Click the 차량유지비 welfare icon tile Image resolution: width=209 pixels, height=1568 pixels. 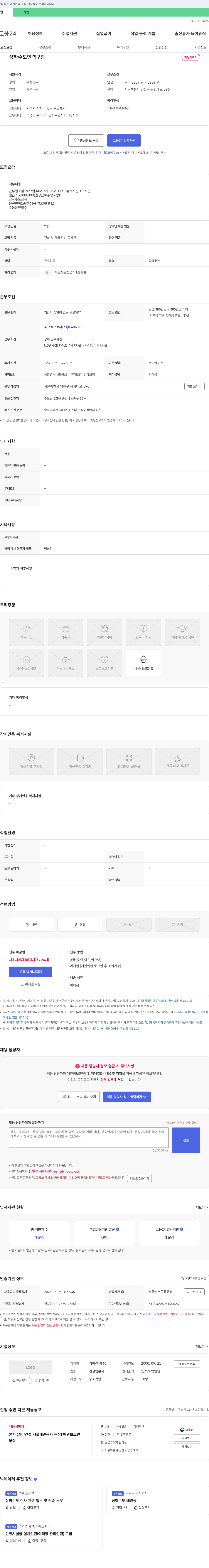click(x=104, y=632)
